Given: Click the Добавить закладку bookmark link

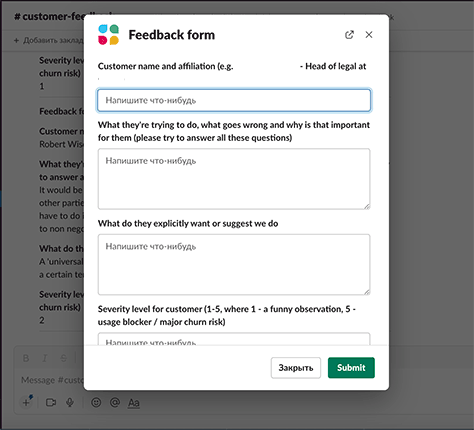Looking at the screenshot, I should [x=49, y=40].
